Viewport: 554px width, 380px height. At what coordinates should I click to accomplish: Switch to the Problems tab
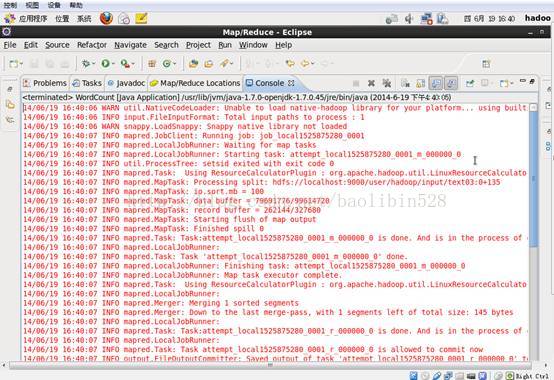[45, 83]
